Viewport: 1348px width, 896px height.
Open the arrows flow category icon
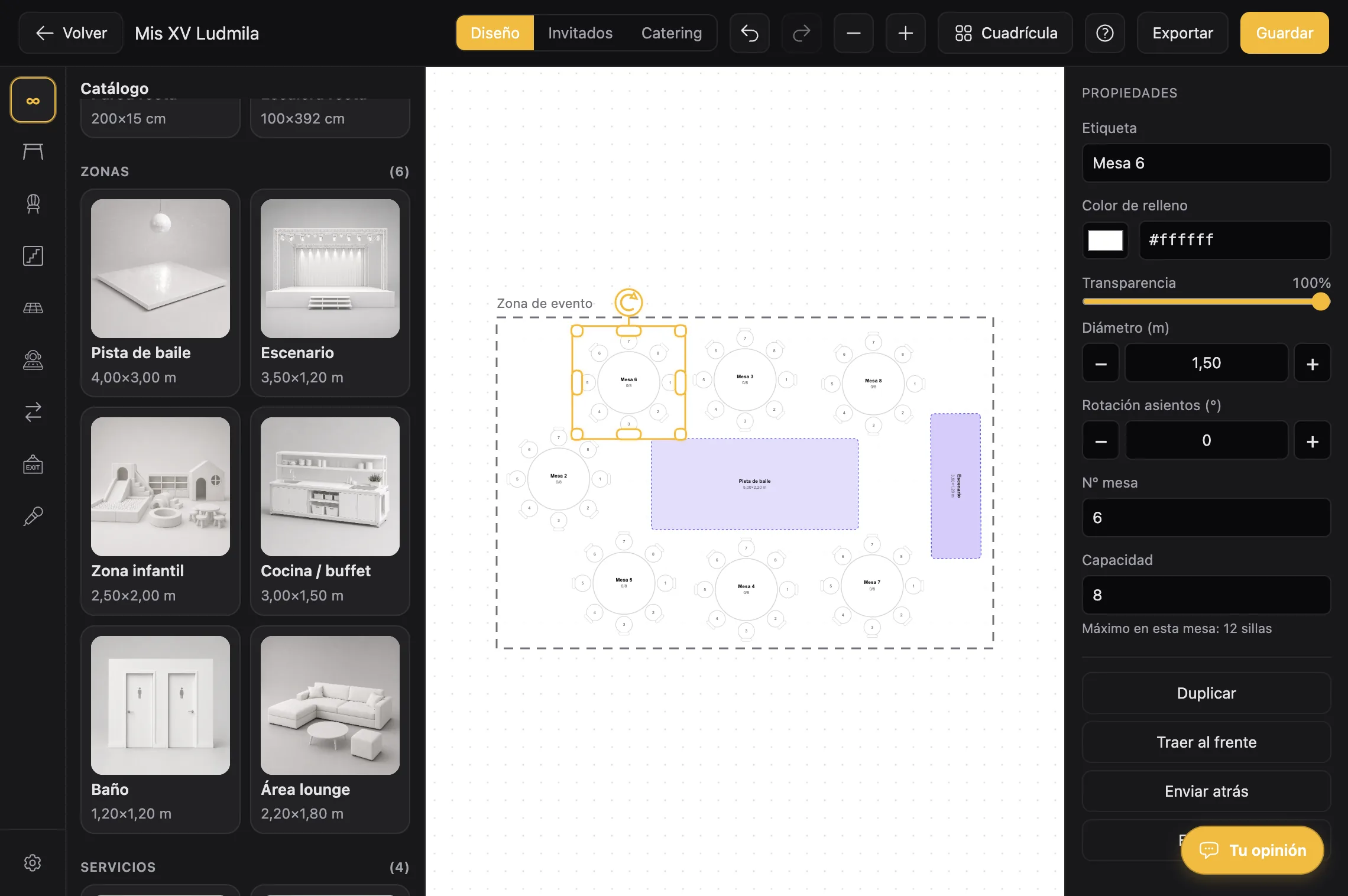click(x=33, y=412)
